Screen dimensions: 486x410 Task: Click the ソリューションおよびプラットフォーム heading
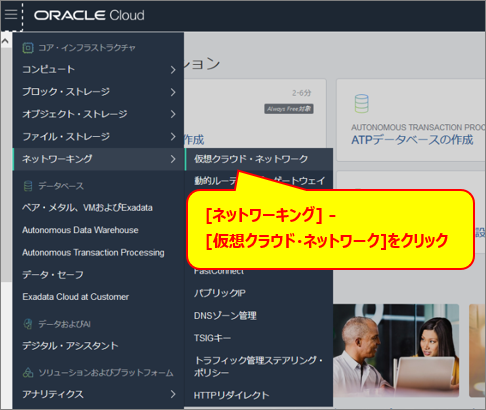(106, 373)
